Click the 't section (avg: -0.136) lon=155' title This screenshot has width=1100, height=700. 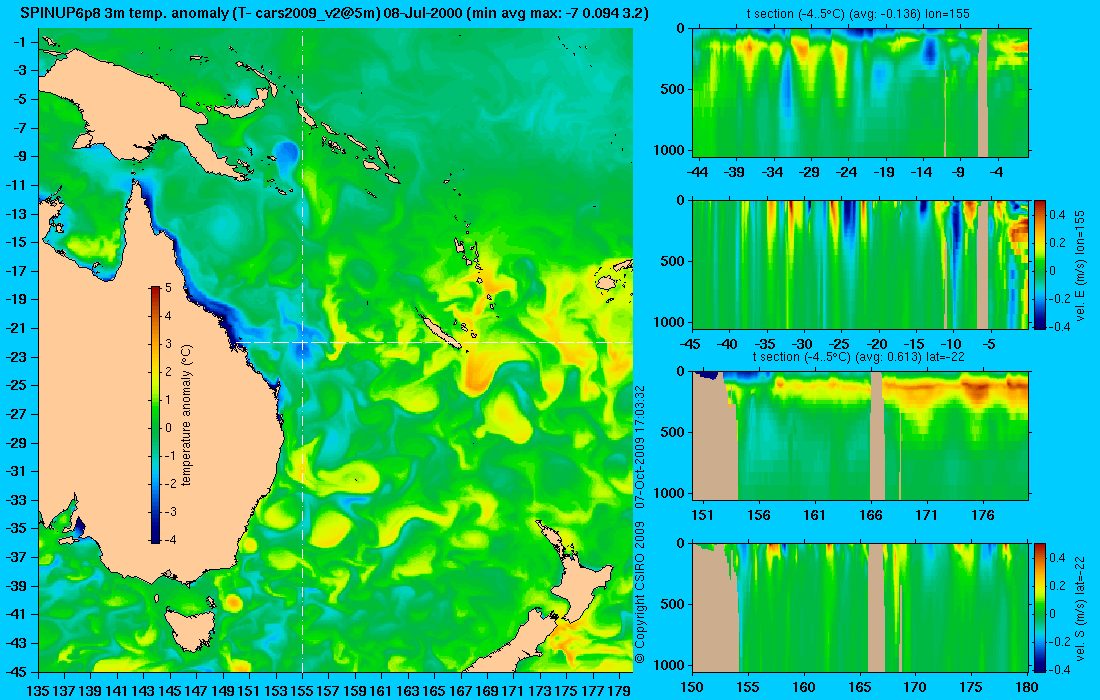tap(858, 13)
